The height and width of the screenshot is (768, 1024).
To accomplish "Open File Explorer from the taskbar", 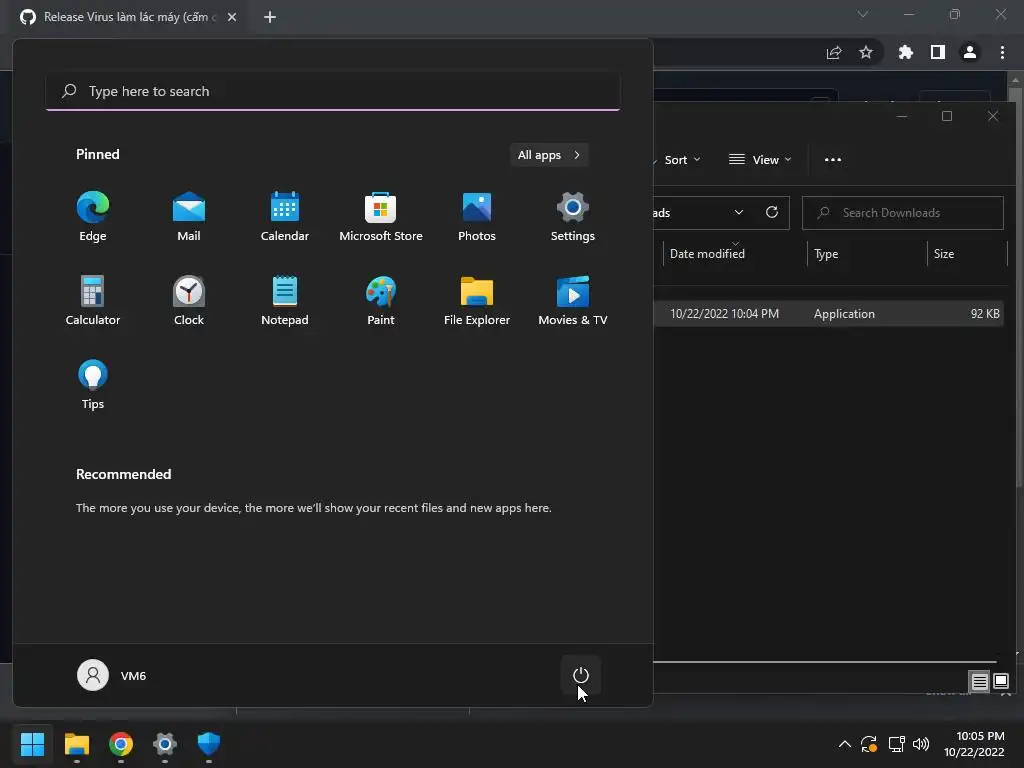I will 76,744.
